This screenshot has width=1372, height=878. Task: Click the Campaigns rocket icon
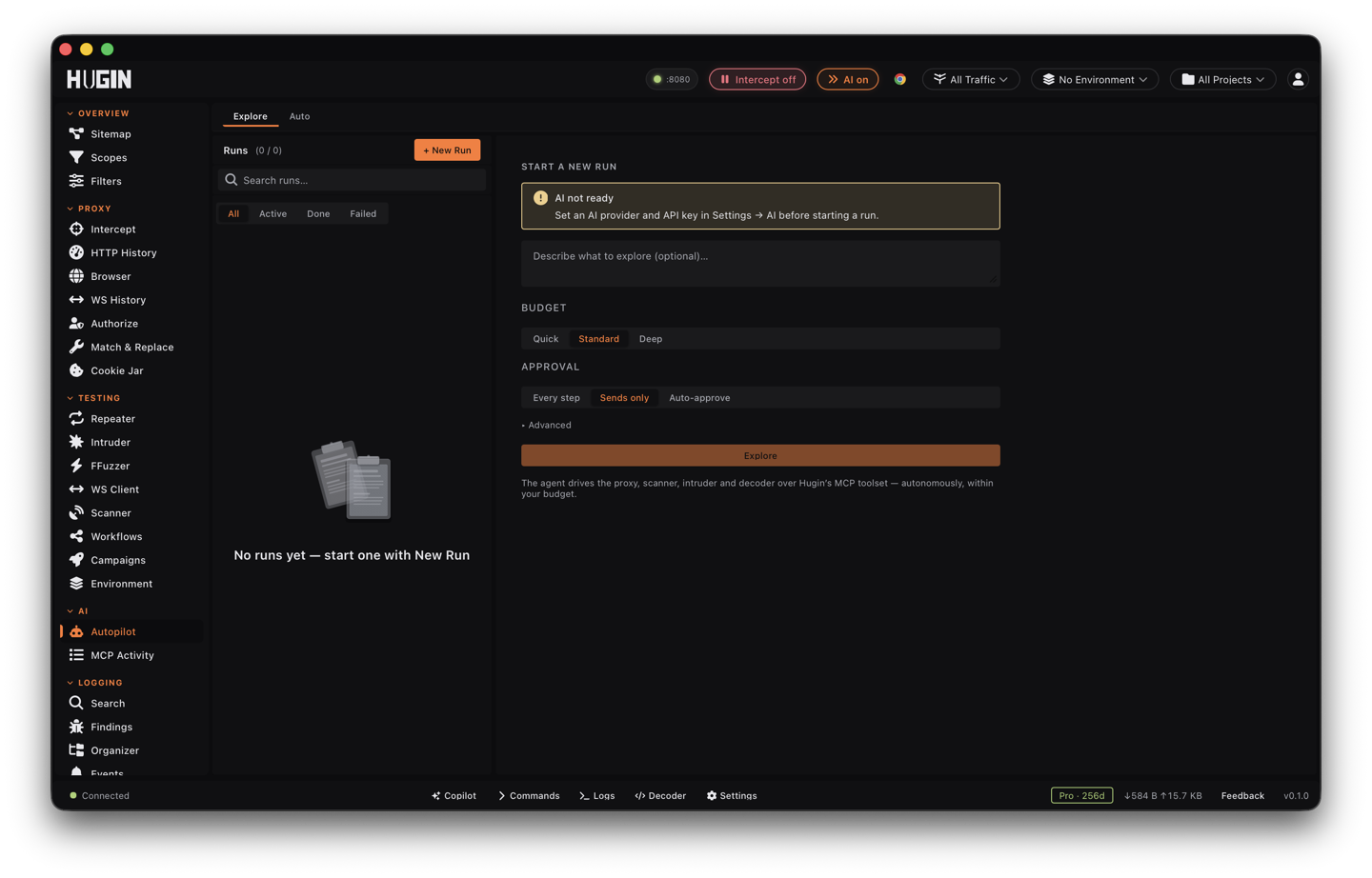(76, 560)
